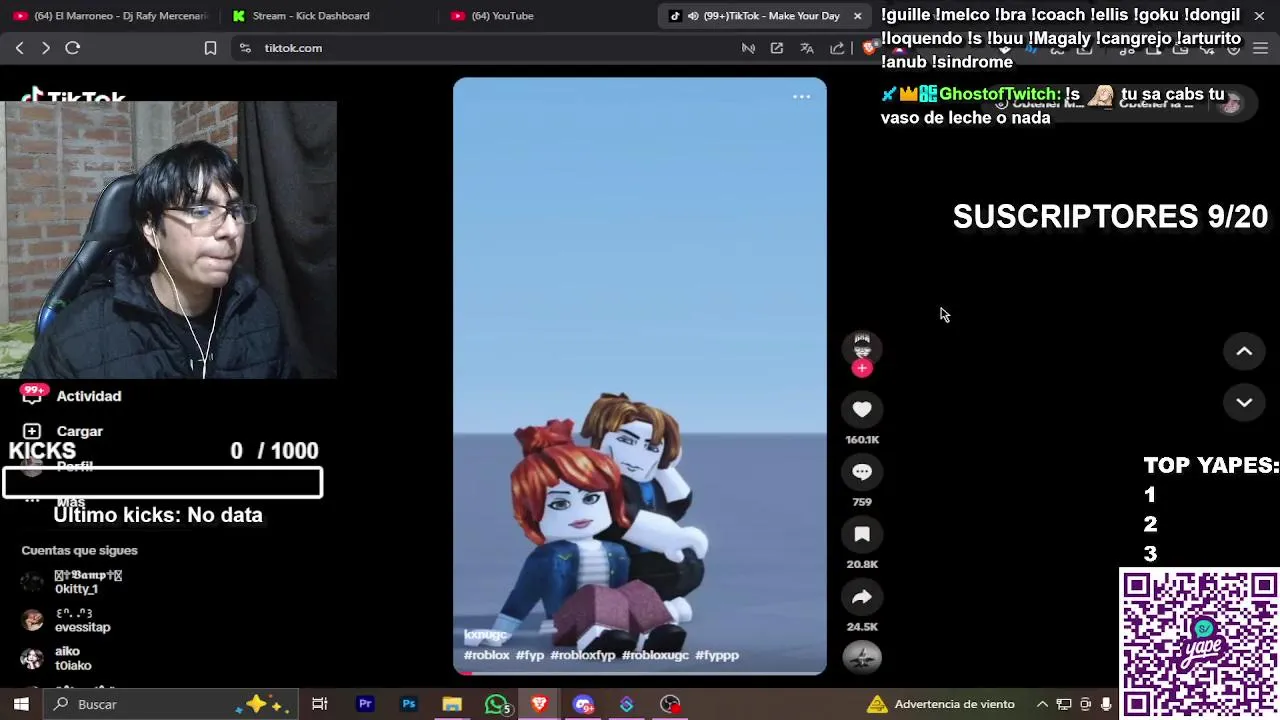
Task: Open the three-dot video options menu
Action: (x=801, y=97)
